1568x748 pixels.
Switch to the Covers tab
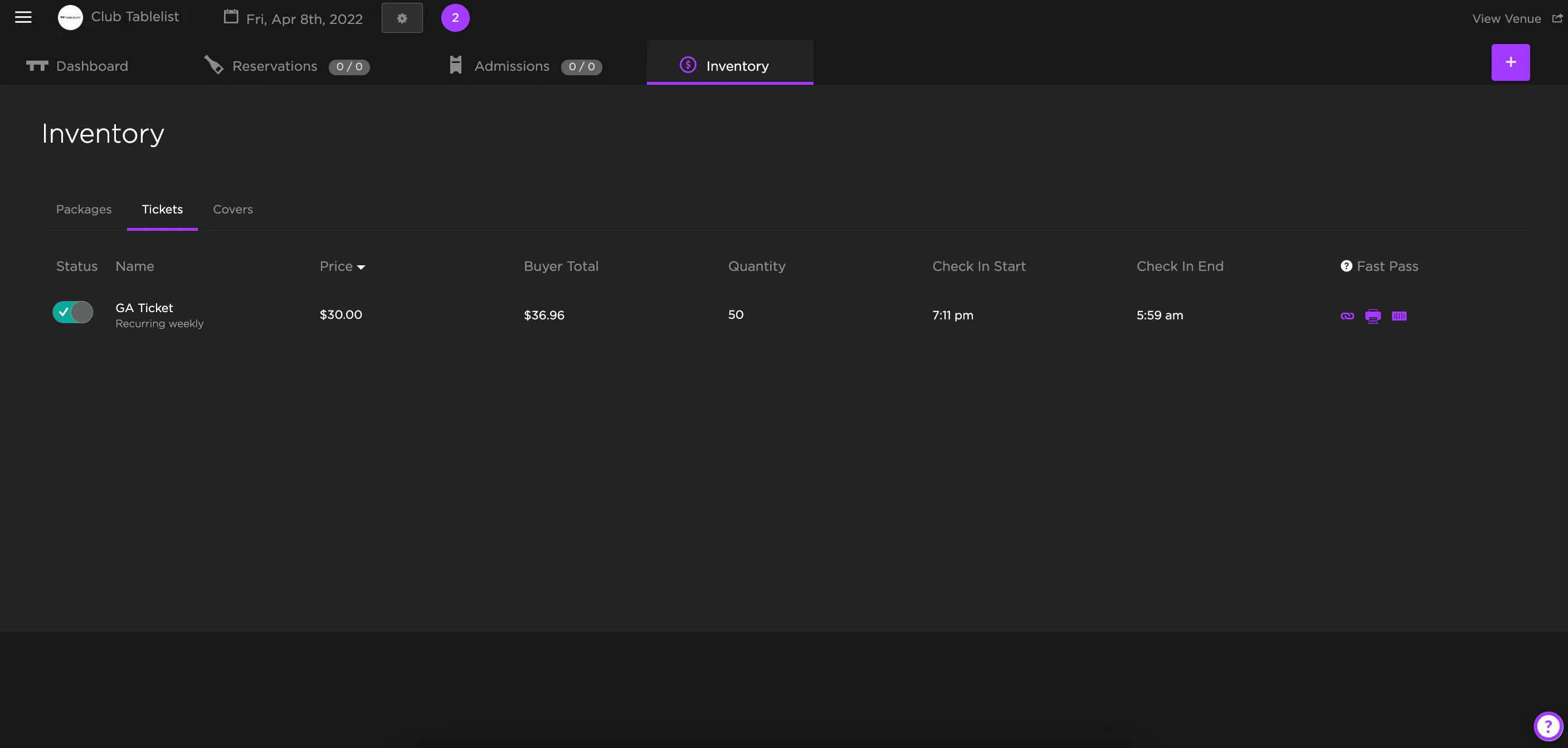[x=232, y=210]
